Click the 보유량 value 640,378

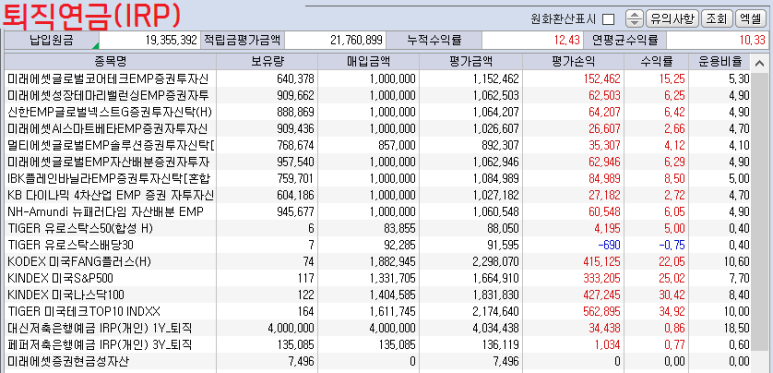click(x=296, y=78)
